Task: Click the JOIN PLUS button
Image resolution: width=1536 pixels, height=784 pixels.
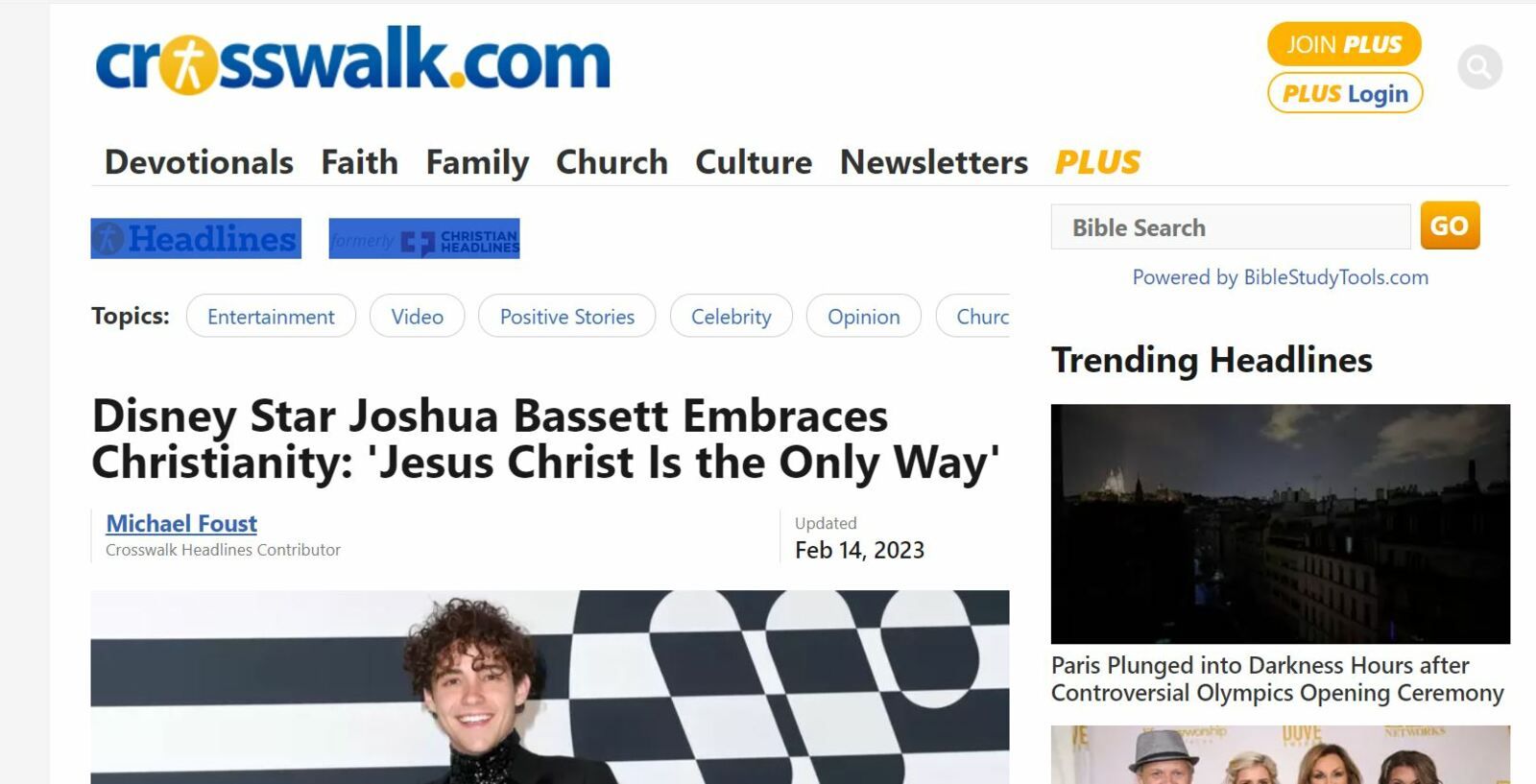Action: pos(1344,44)
